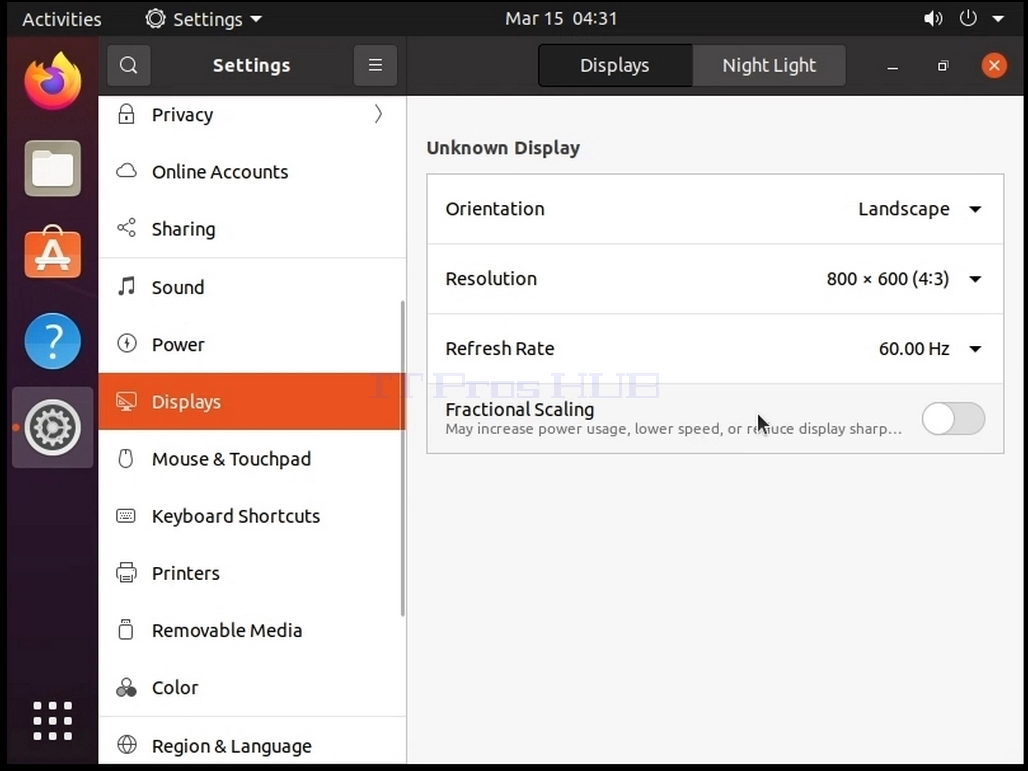Select Removable Media settings
This screenshot has width=1028, height=771.
tap(252, 629)
